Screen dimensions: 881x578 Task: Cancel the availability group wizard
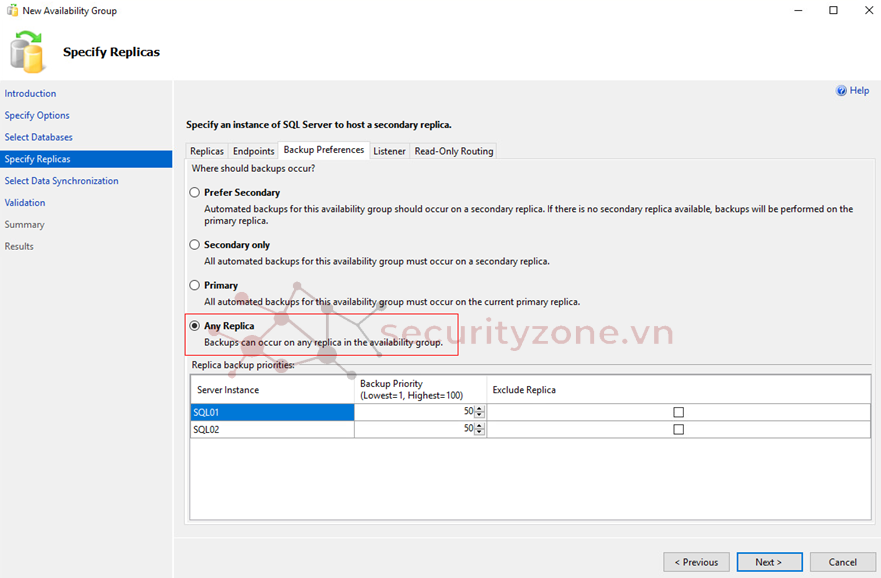[842, 562]
